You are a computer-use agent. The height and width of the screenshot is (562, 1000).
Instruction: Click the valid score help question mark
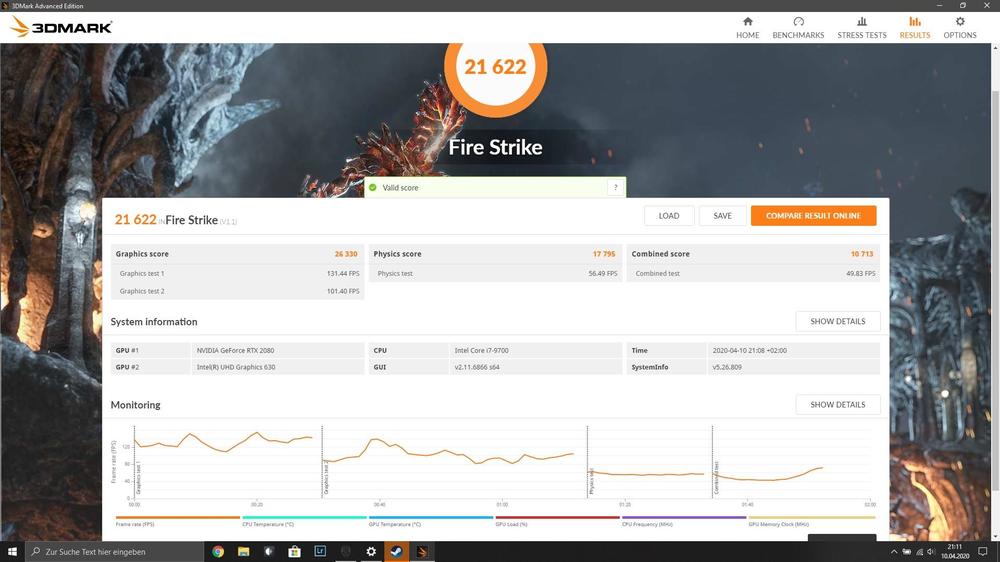tap(615, 188)
